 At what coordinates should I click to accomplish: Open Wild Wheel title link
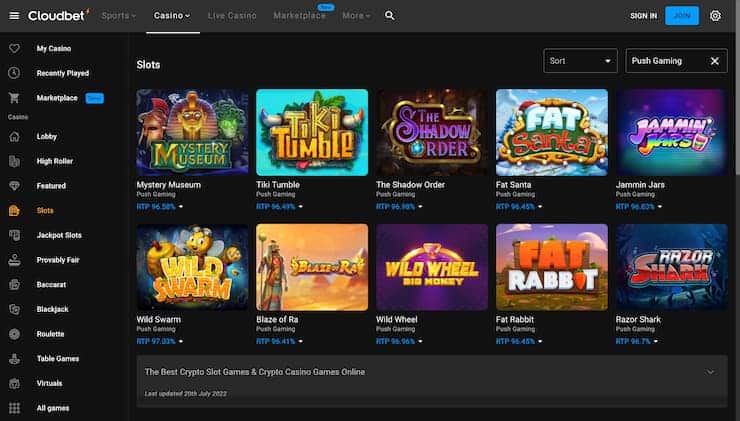[x=397, y=319]
